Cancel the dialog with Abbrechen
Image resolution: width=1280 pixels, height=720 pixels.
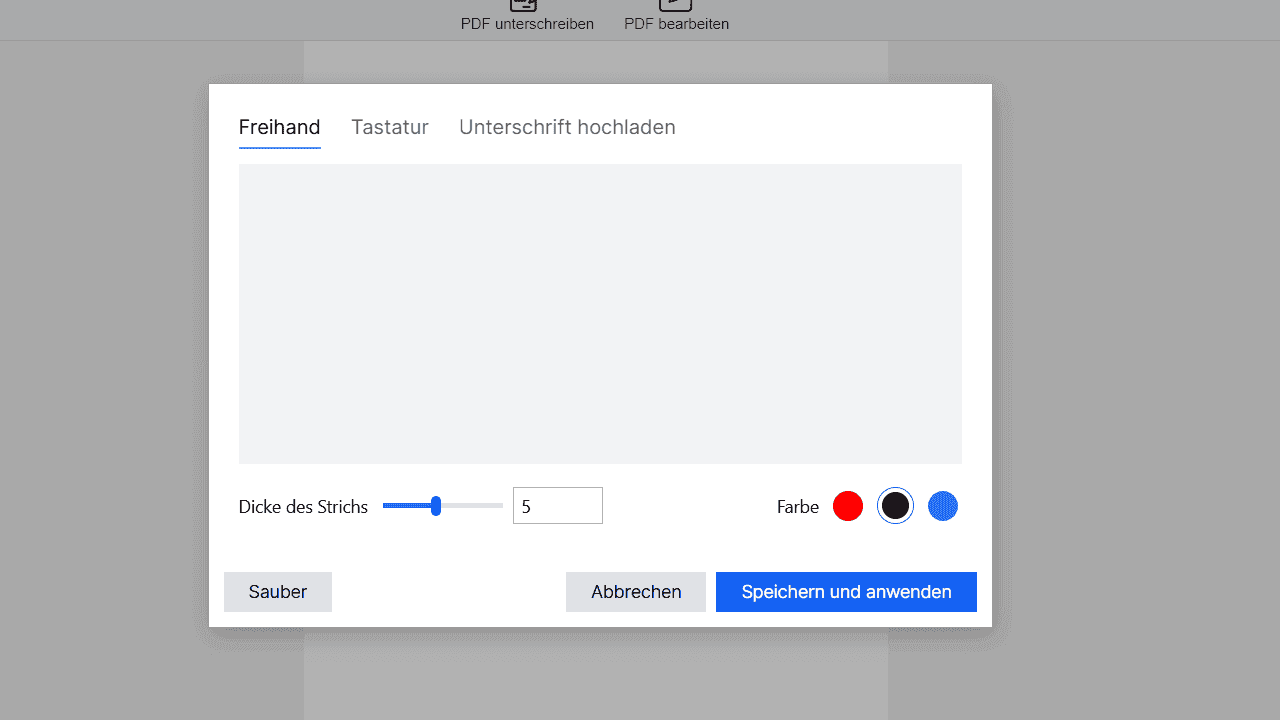[x=636, y=592]
